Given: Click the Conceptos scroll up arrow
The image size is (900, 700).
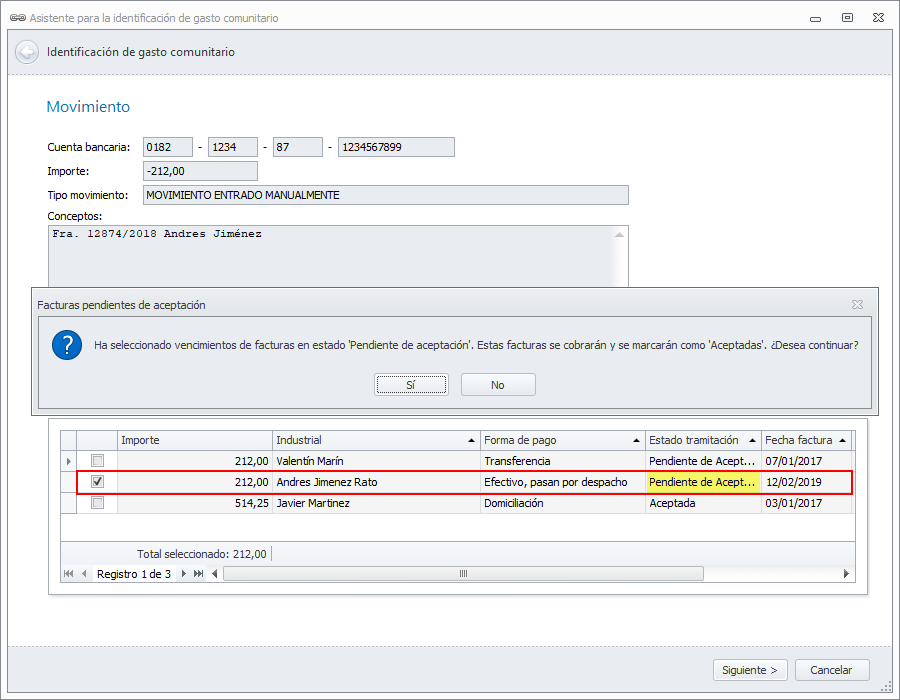Looking at the screenshot, I should pos(620,235).
